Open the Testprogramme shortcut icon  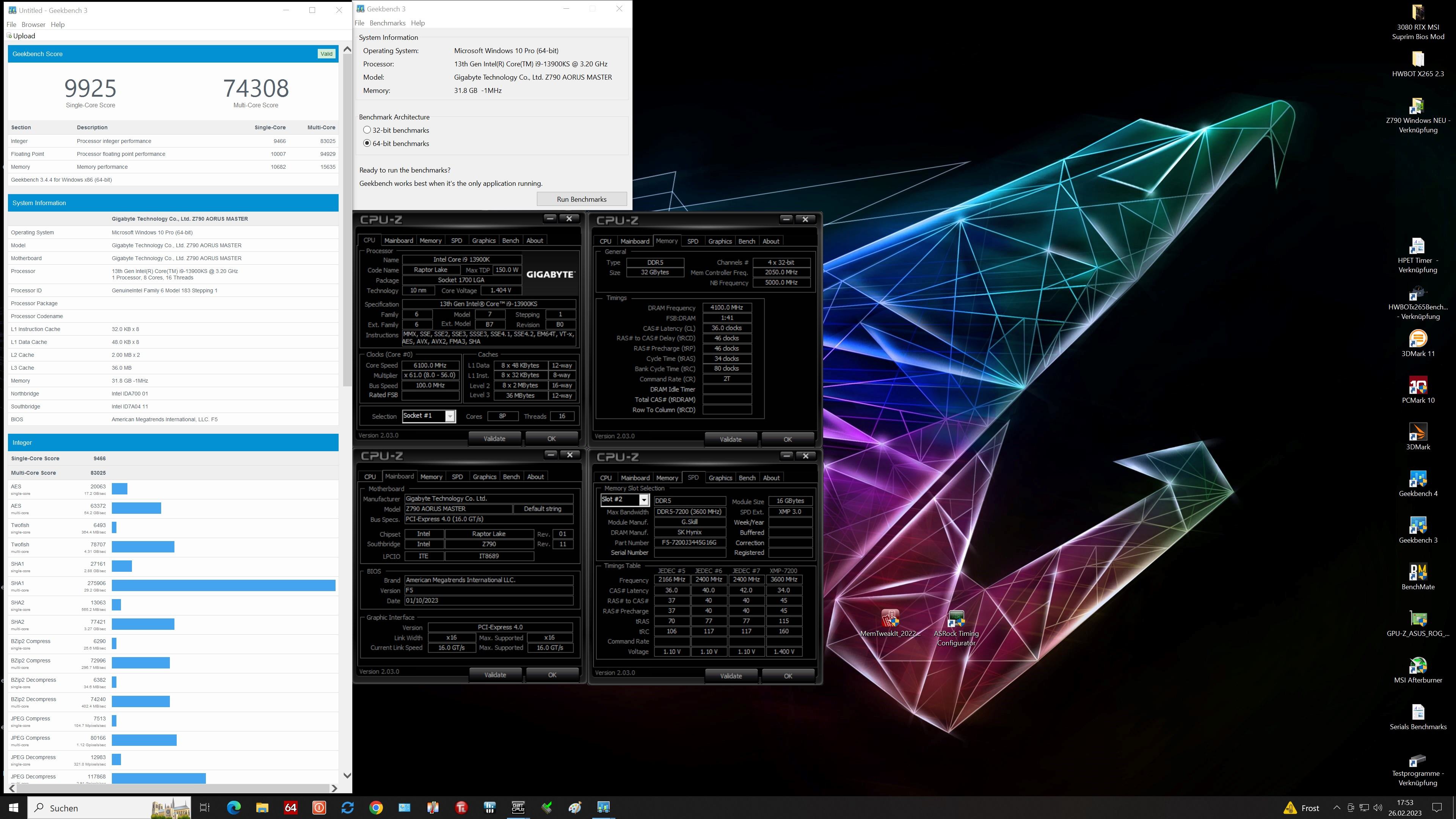point(1418,769)
